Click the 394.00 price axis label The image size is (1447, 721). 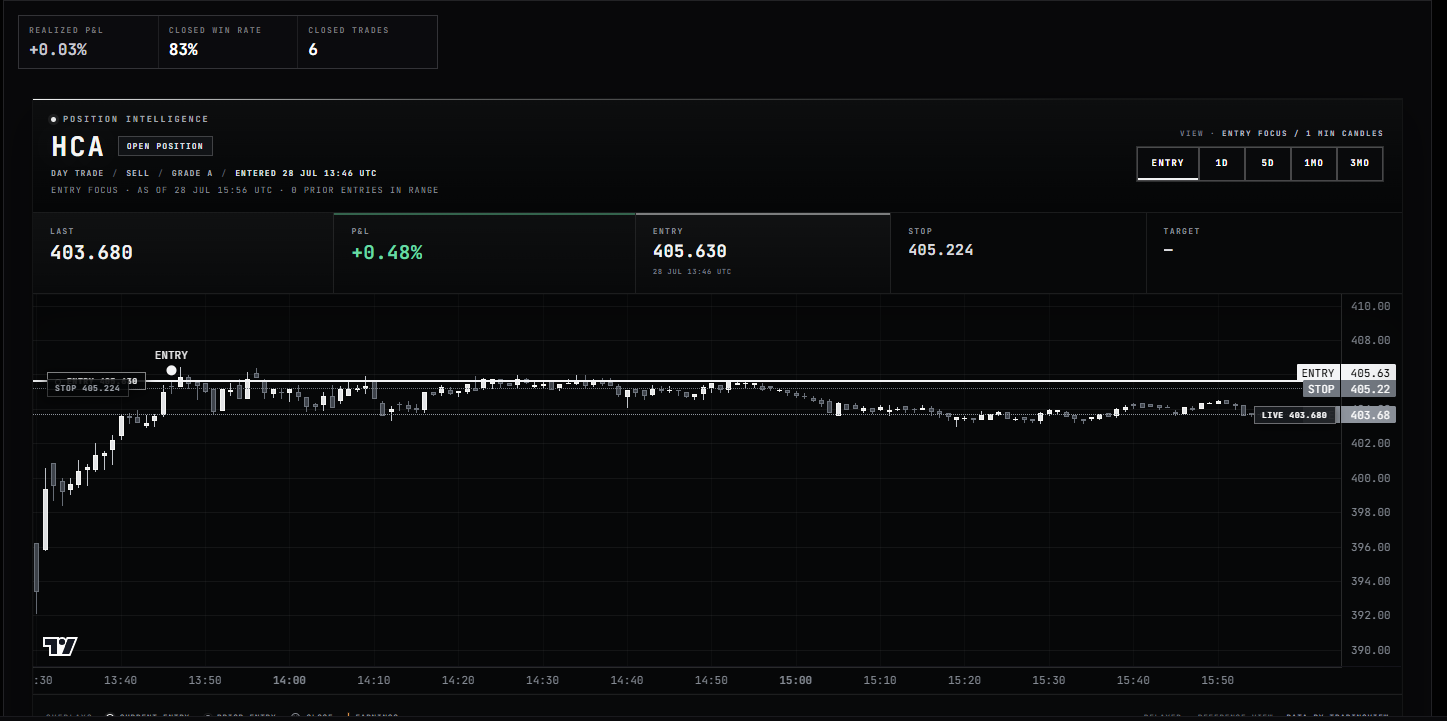1370,581
